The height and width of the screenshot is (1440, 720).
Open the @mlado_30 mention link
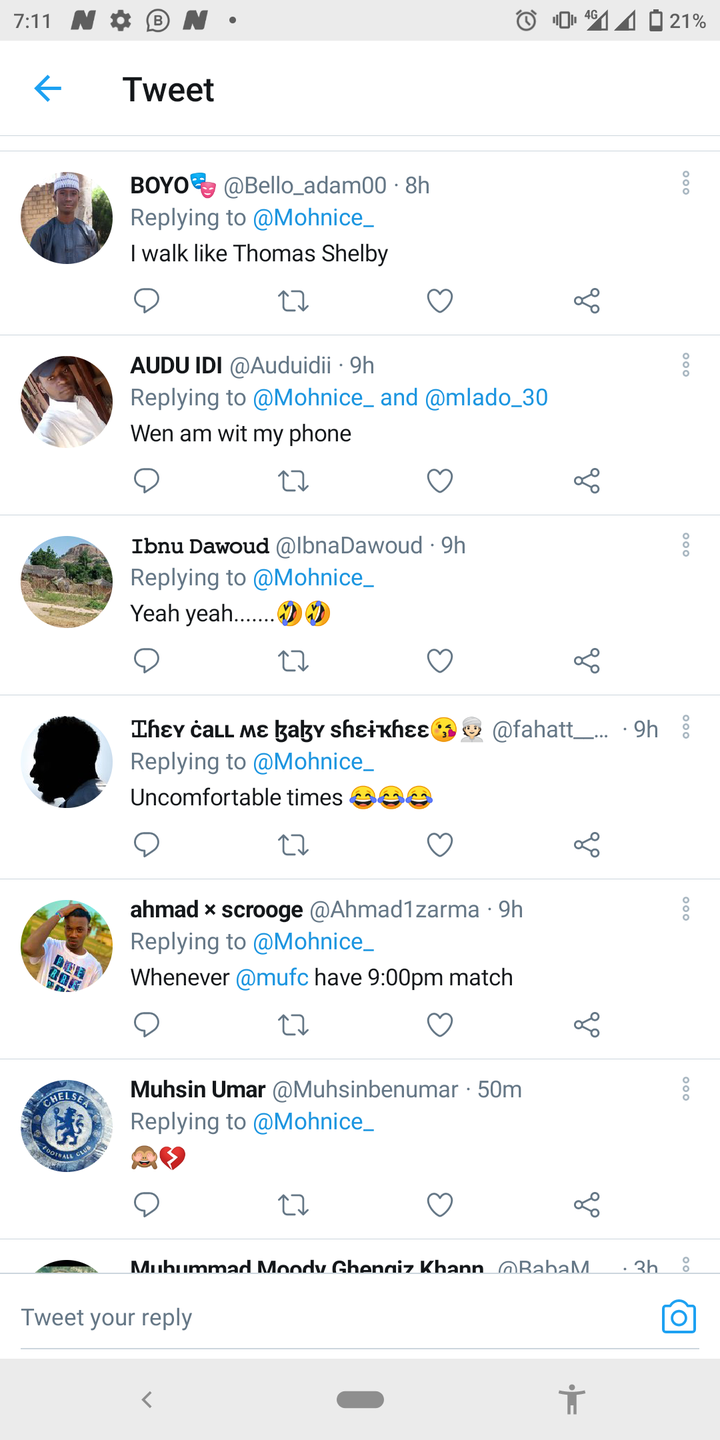[x=486, y=397]
